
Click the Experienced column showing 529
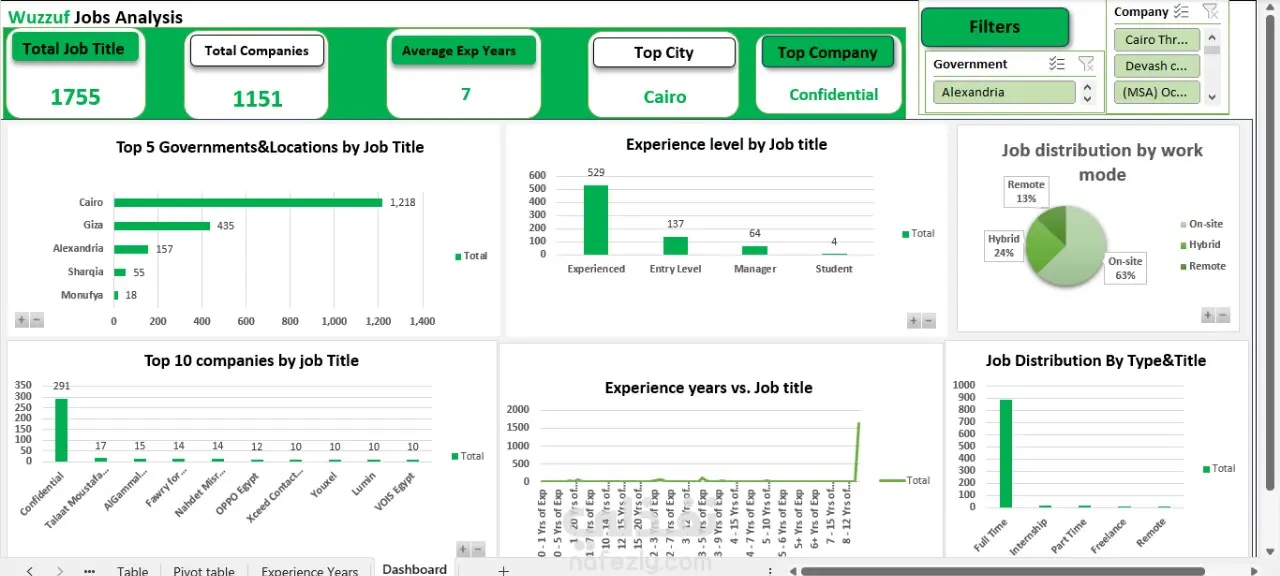596,220
